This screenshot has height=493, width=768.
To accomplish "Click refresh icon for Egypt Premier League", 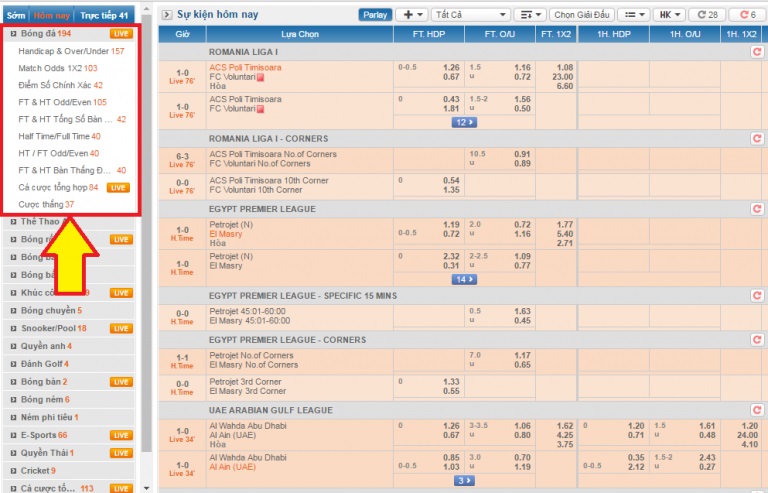I will pyautogui.click(x=755, y=209).
